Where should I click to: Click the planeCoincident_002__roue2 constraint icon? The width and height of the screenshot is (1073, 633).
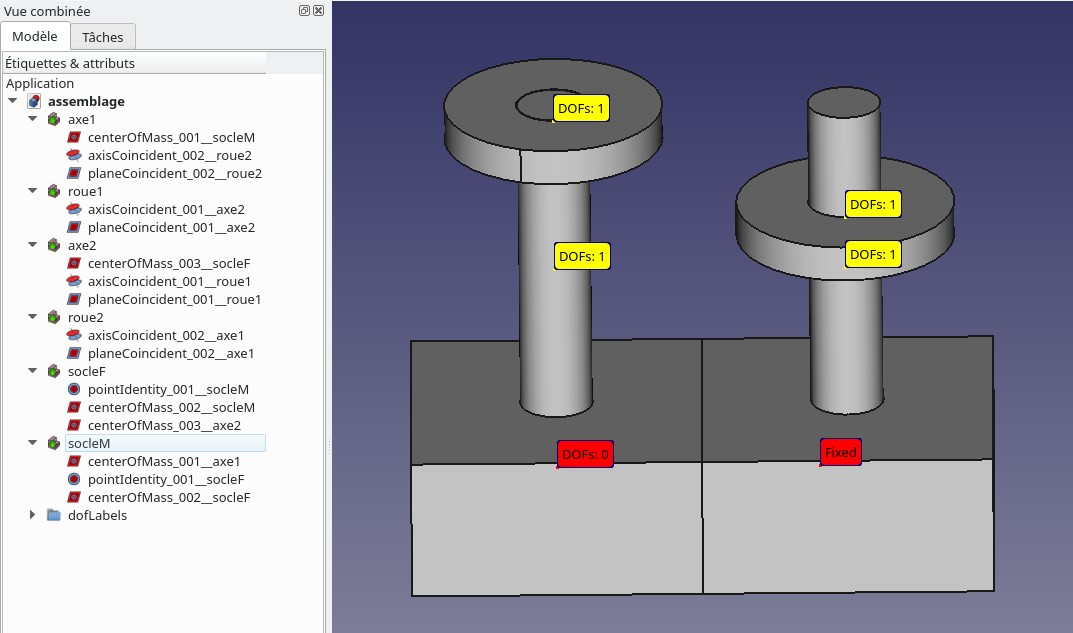tap(74, 174)
